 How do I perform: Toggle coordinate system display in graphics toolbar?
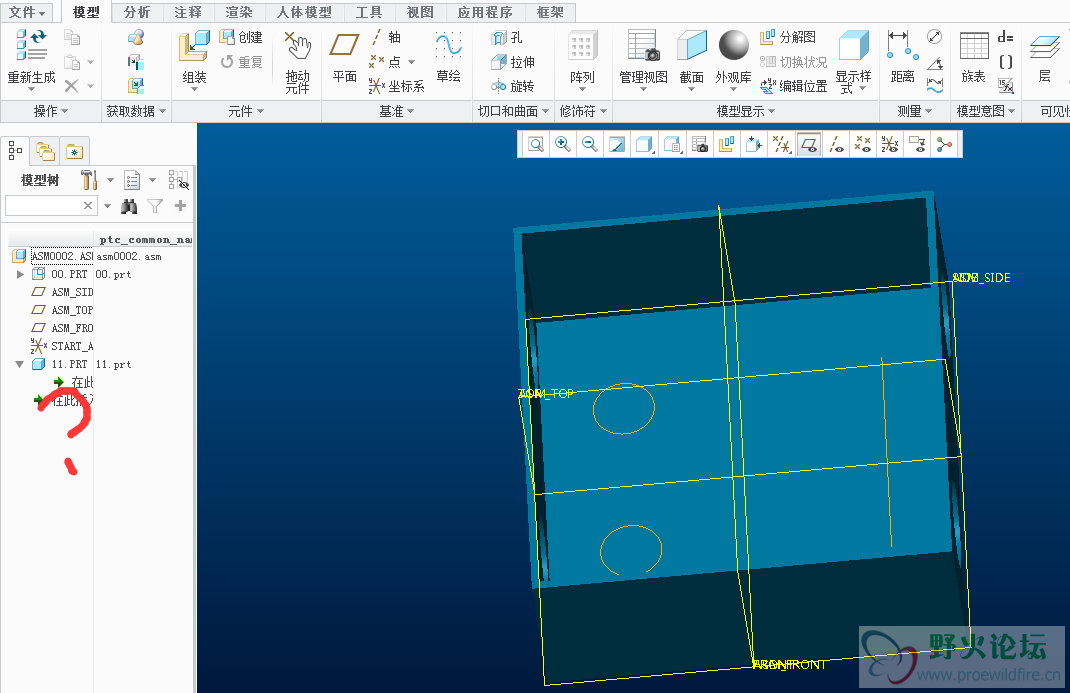pos(890,145)
